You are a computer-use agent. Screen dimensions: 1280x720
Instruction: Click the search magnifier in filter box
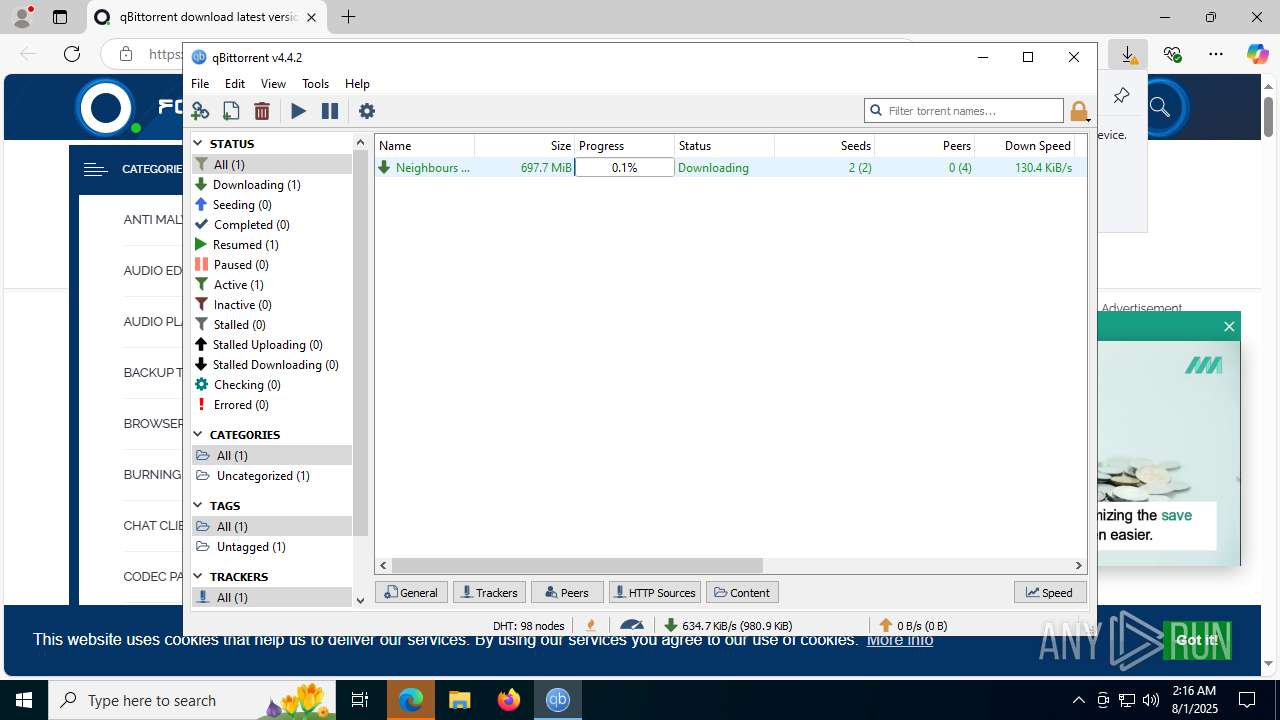pos(877,111)
